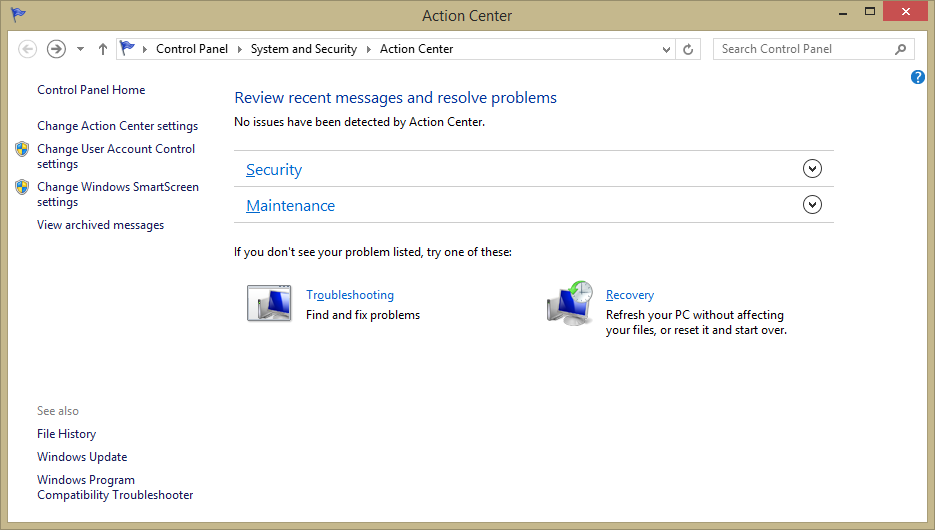Expand the breadcrumb arrow after System and Security
Viewport: 935px width, 530px height.
click(369, 49)
